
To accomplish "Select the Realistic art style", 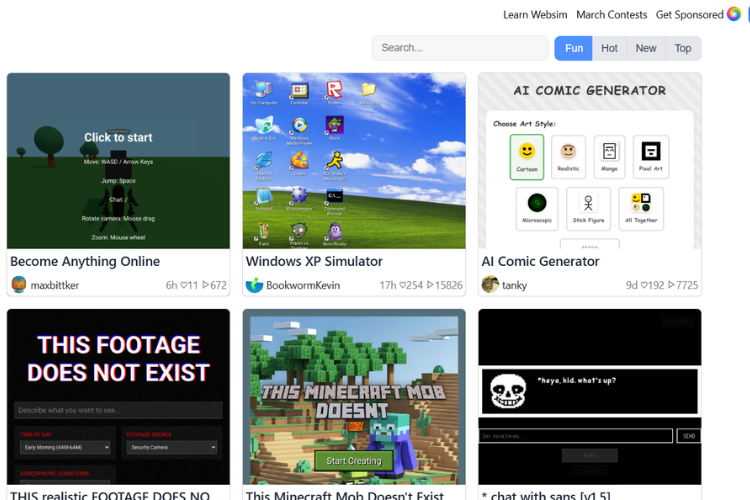I will click(x=568, y=157).
